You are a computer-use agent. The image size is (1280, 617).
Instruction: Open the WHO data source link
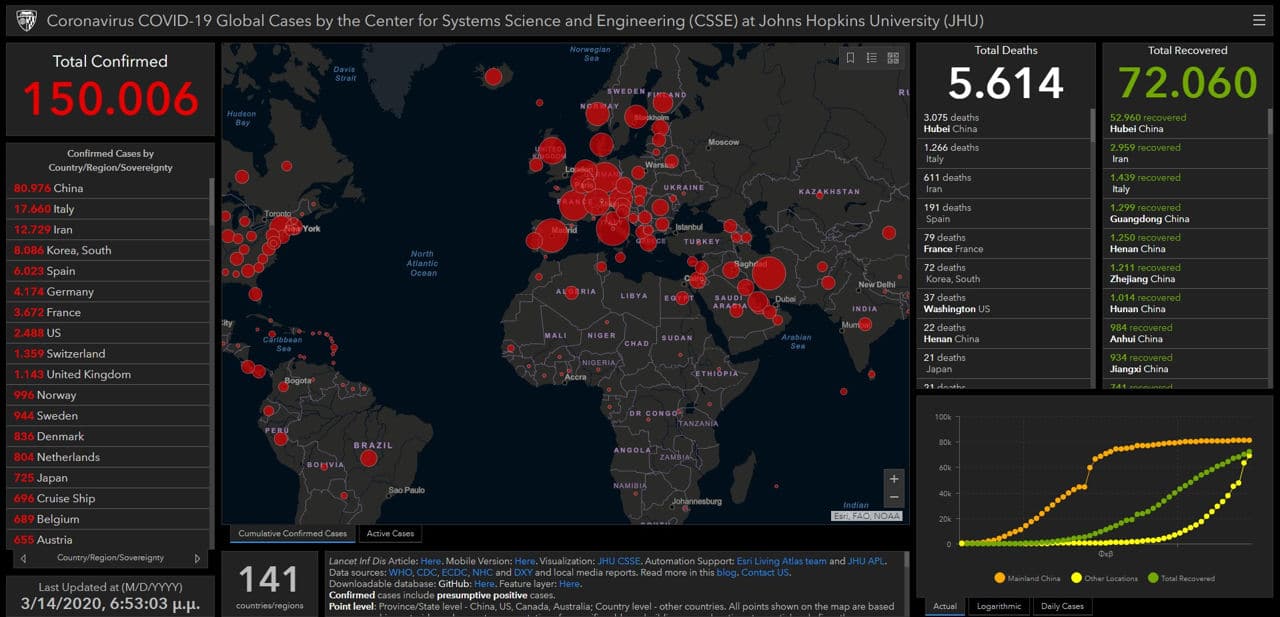coord(399,572)
